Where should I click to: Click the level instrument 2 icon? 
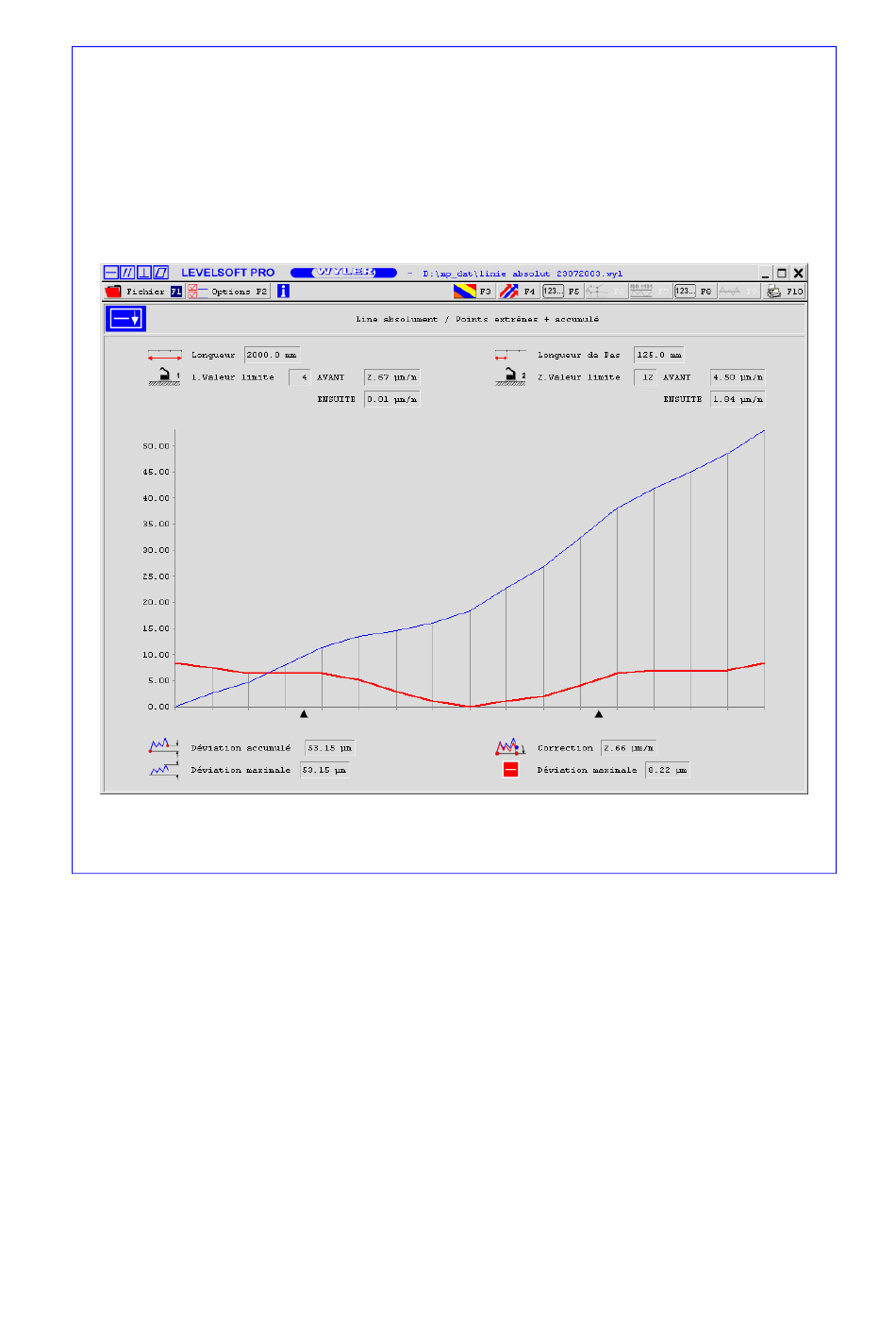coord(510,377)
